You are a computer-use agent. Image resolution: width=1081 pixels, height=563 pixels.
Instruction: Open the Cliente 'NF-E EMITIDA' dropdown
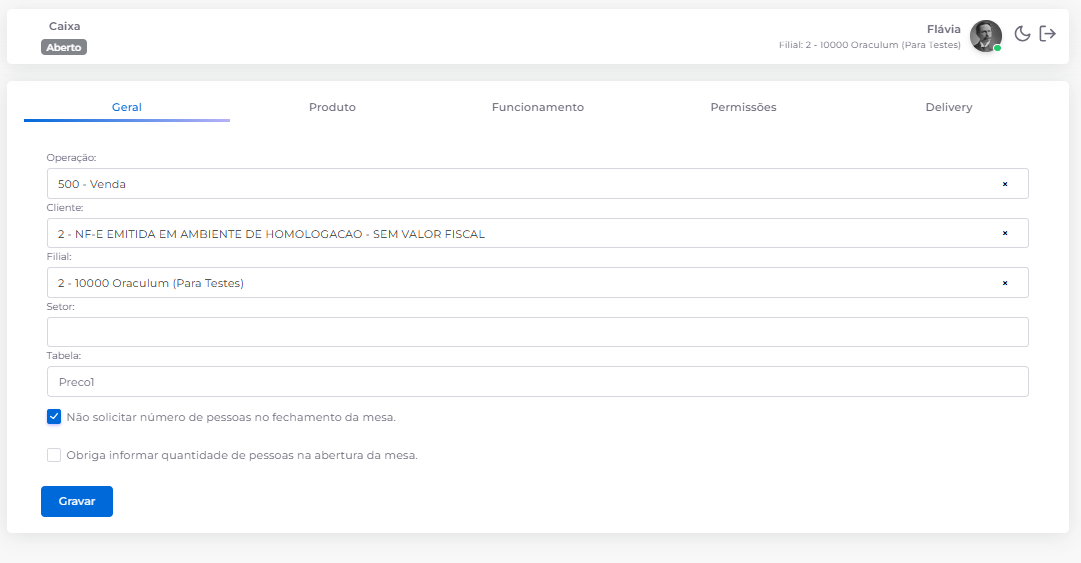[538, 233]
